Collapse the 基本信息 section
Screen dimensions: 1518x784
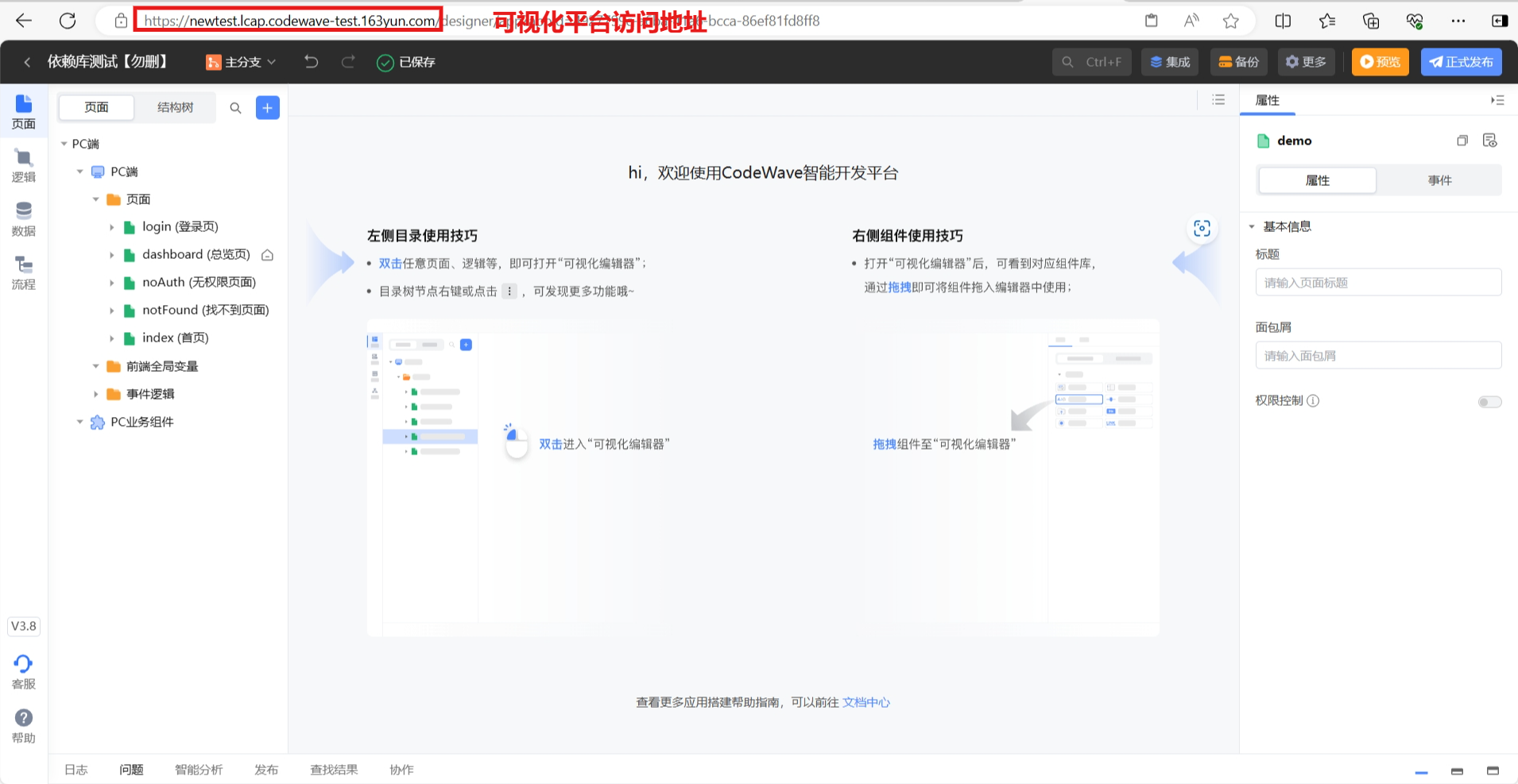[1252, 227]
